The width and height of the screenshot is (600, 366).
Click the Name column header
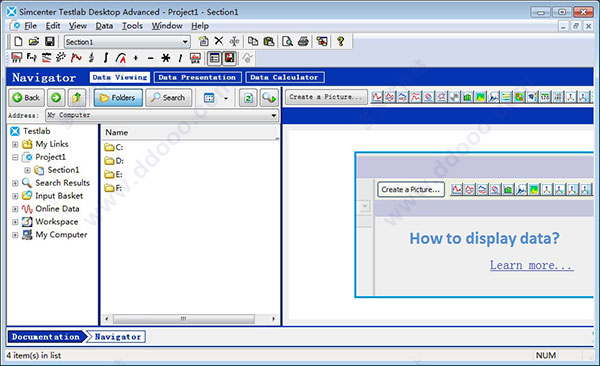coord(190,132)
